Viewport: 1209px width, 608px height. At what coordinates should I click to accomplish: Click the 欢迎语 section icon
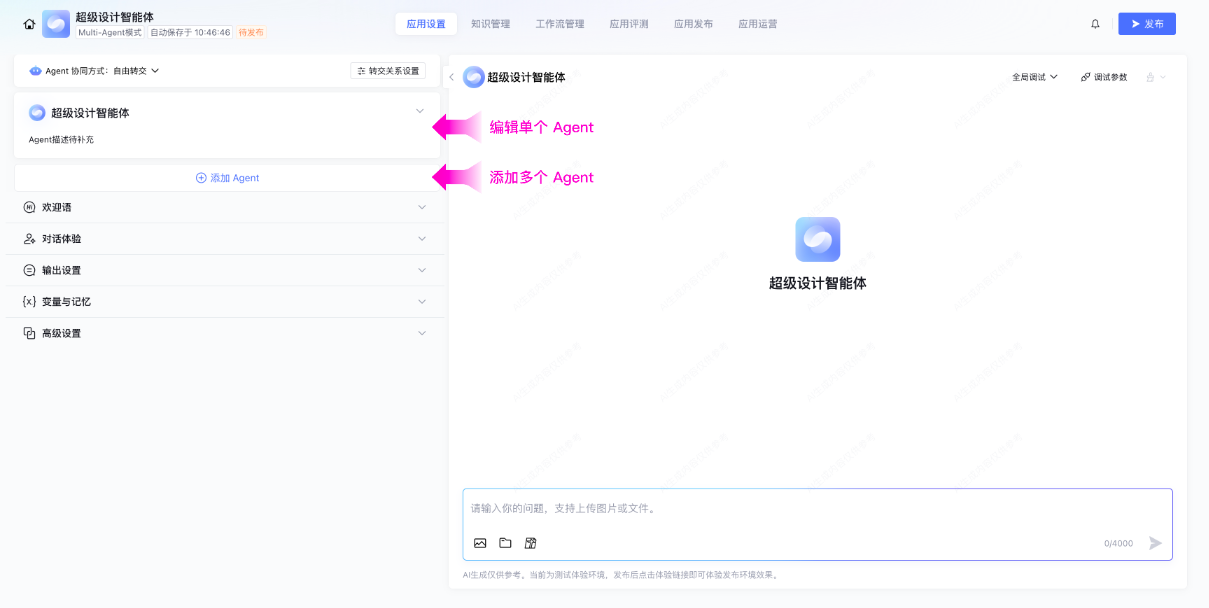[29, 207]
